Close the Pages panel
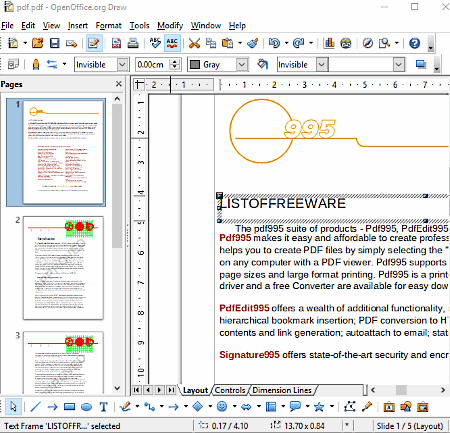 [119, 84]
